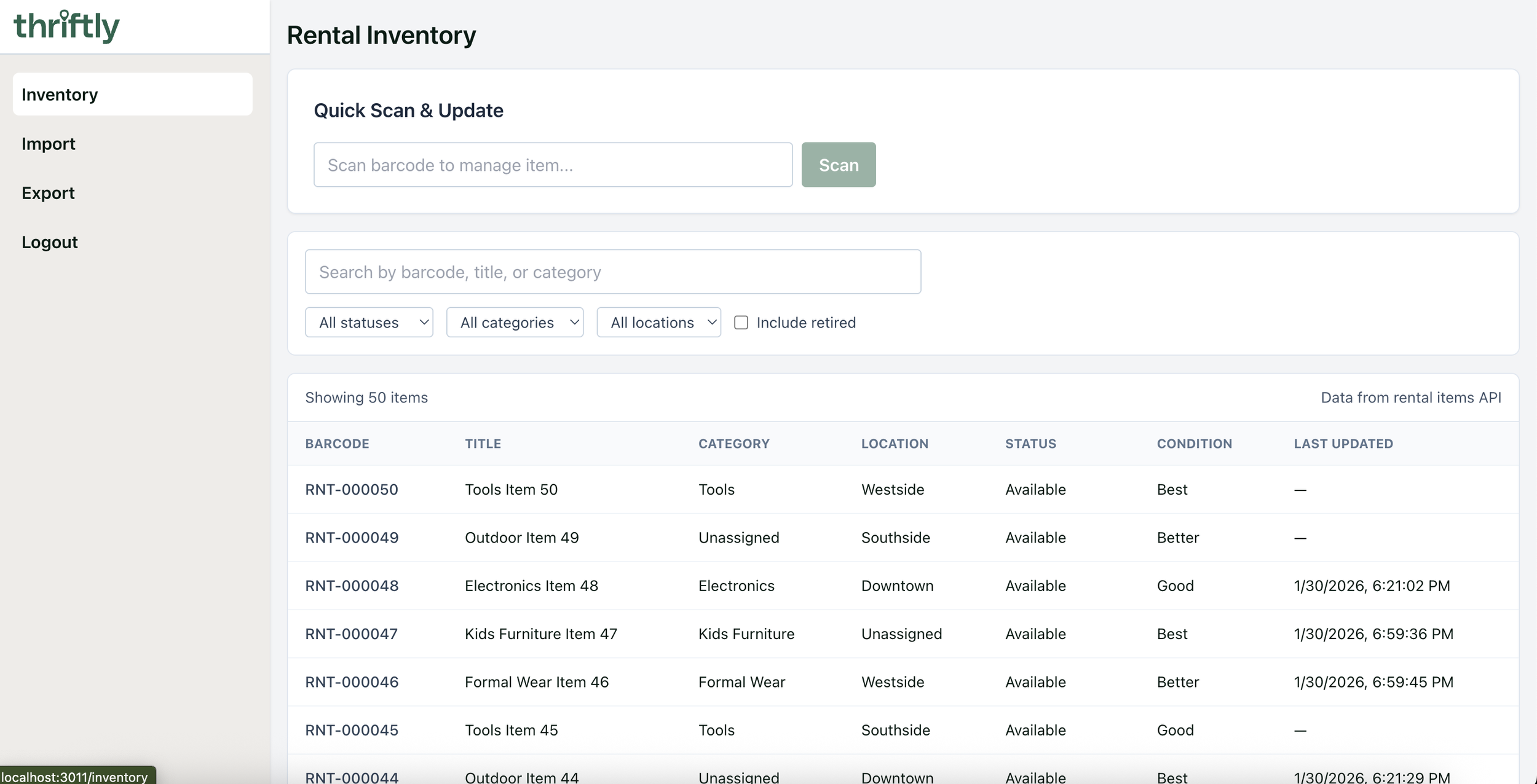Open the Export page
Viewport: 1537px width, 784px height.
point(48,193)
